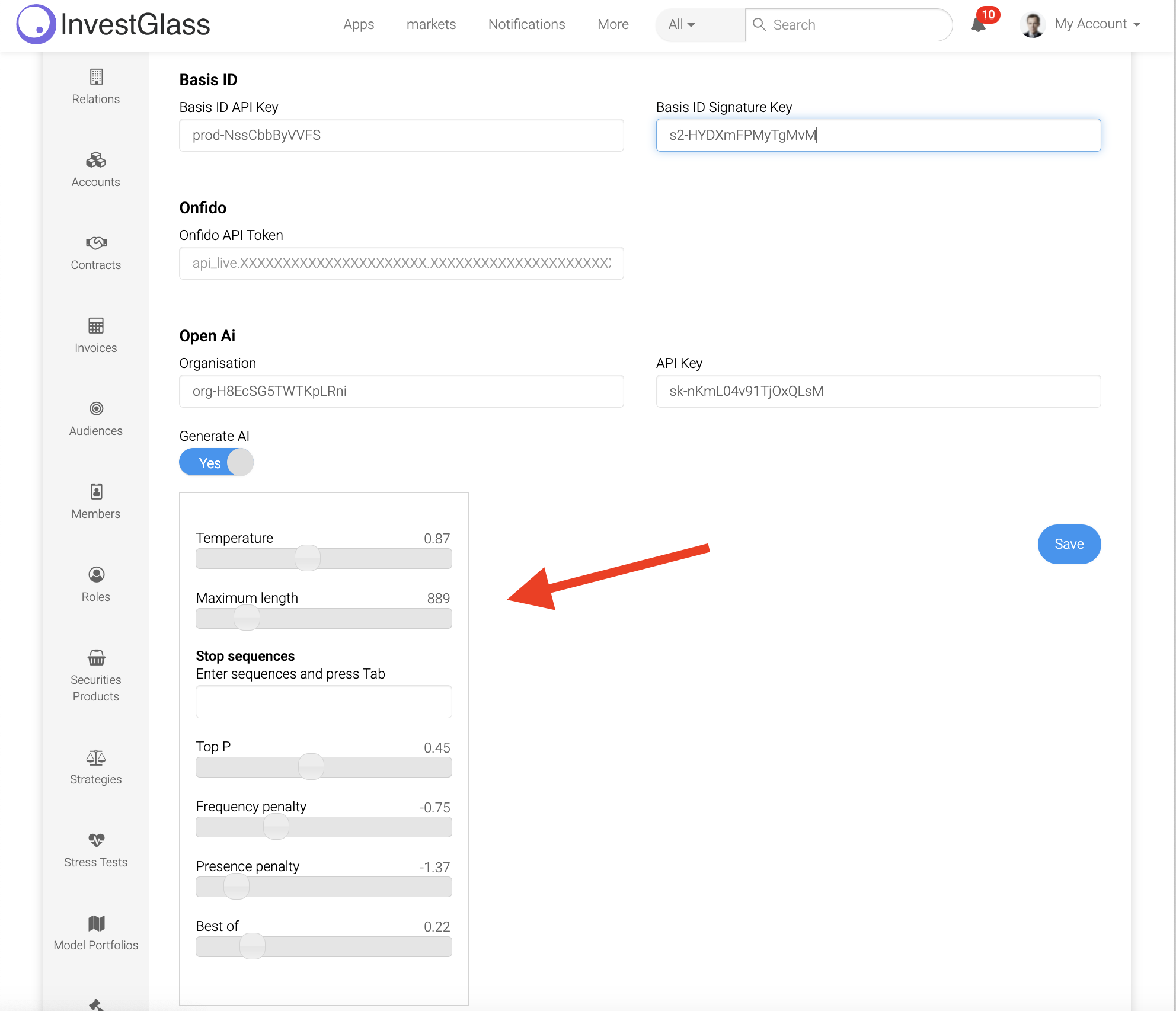The image size is (1176, 1011).
Task: Click the InvestGlass logo link
Action: click(x=113, y=24)
